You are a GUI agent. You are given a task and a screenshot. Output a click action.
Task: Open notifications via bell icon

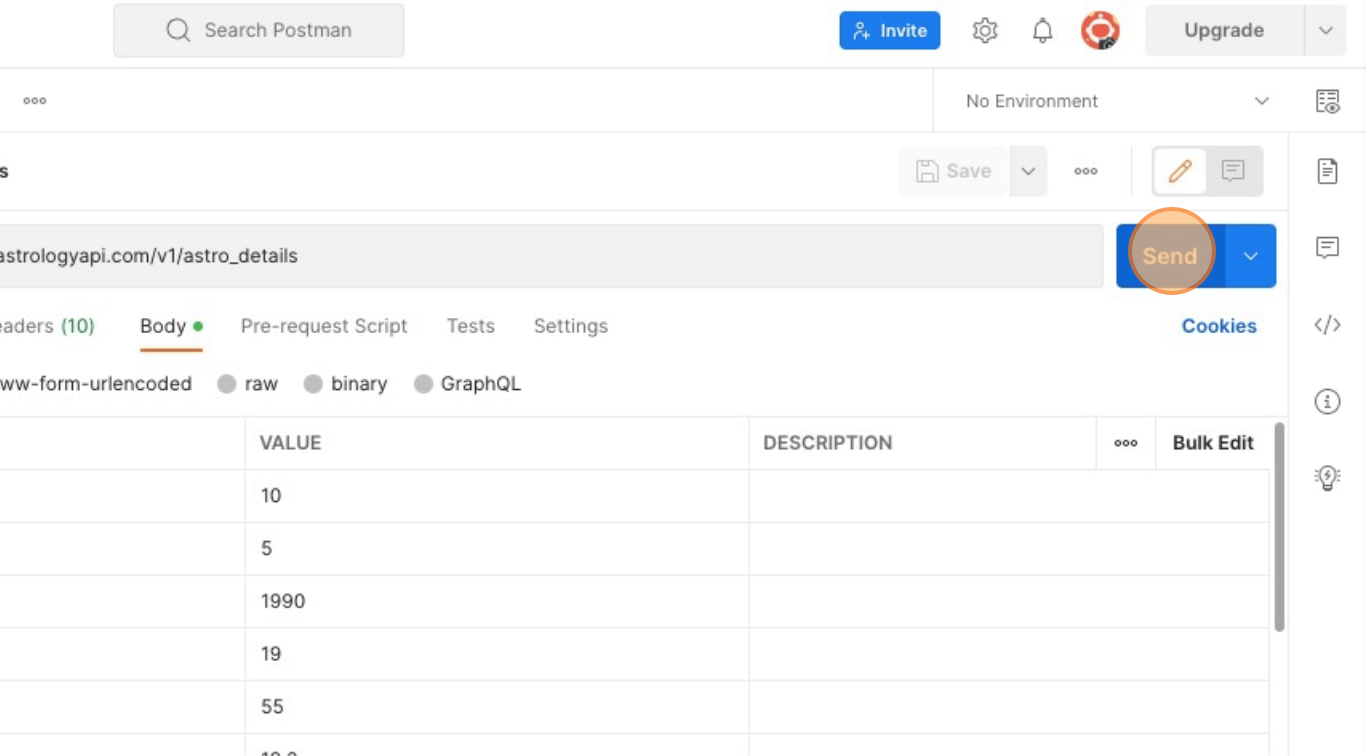[x=1042, y=30]
